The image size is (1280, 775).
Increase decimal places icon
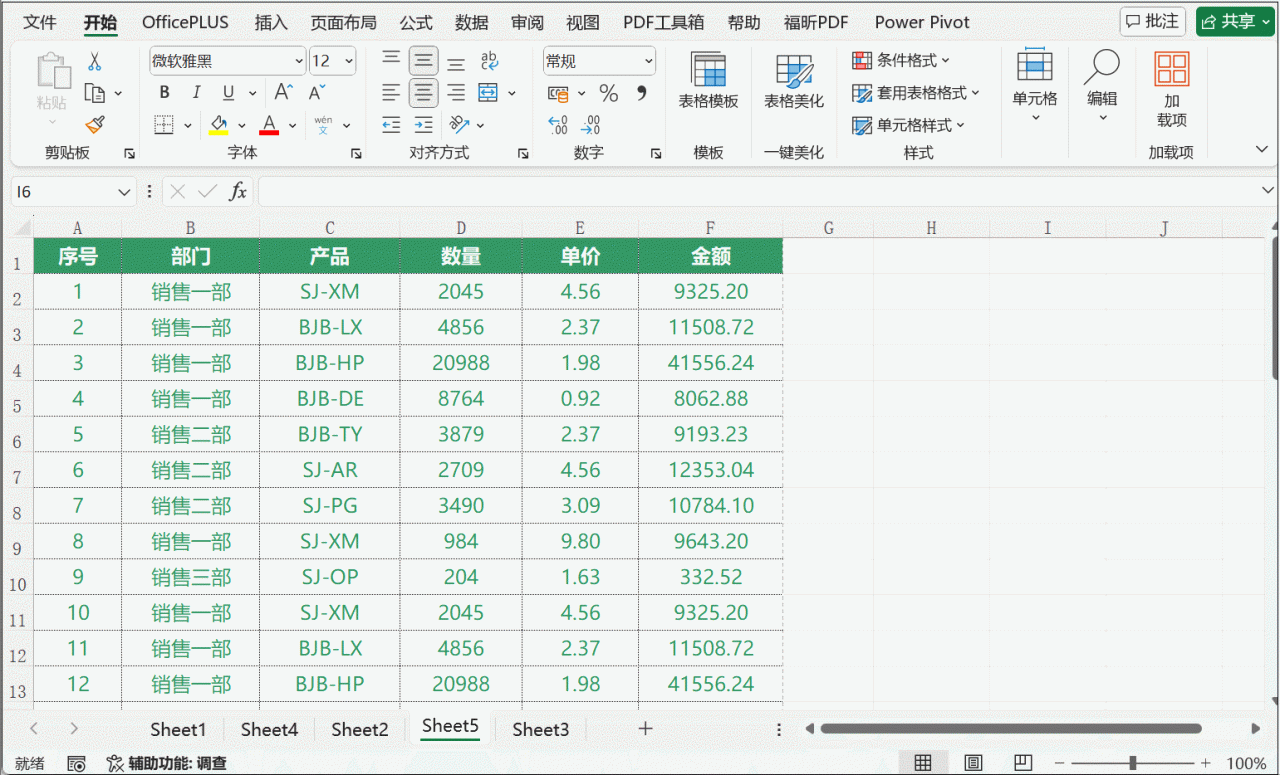pyautogui.click(x=559, y=125)
